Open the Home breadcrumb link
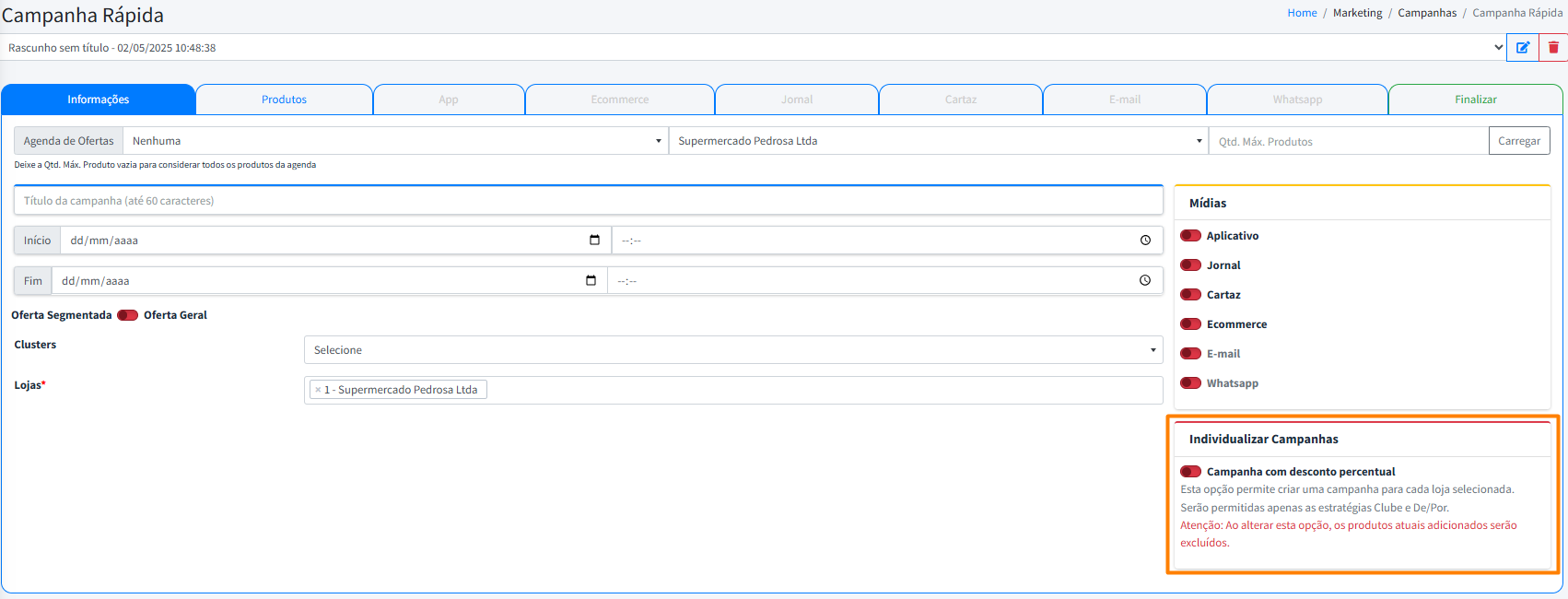The height and width of the screenshot is (599, 1568). [x=1302, y=13]
